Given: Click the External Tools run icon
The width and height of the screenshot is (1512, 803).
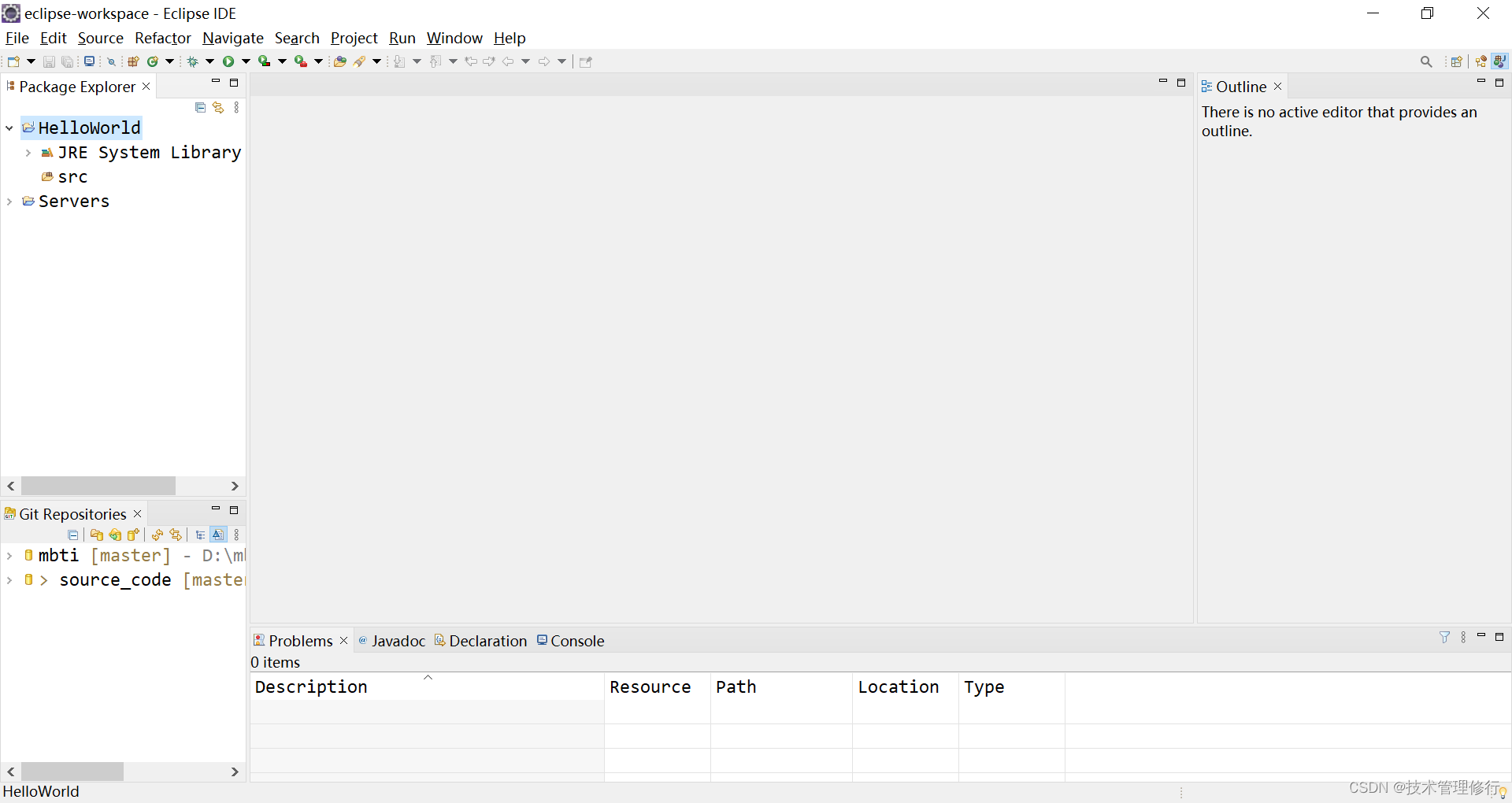Looking at the screenshot, I should point(301,61).
